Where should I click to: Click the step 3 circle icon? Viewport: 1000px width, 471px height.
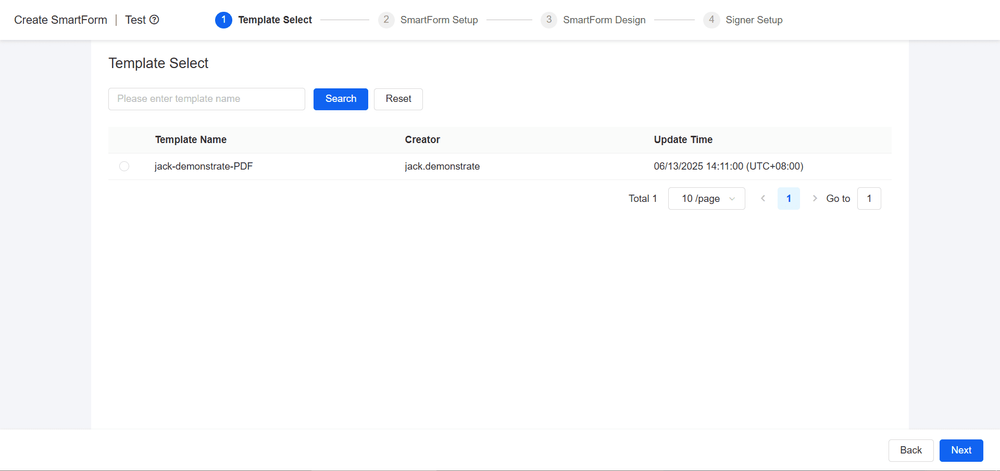pyautogui.click(x=548, y=20)
